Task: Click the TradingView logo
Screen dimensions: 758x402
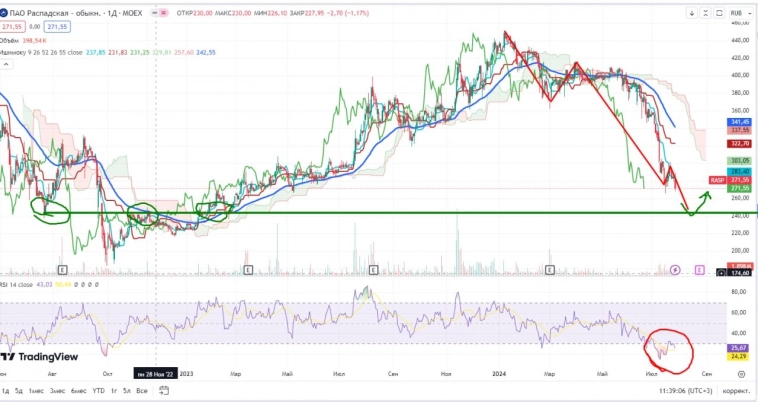Action: [x=39, y=357]
